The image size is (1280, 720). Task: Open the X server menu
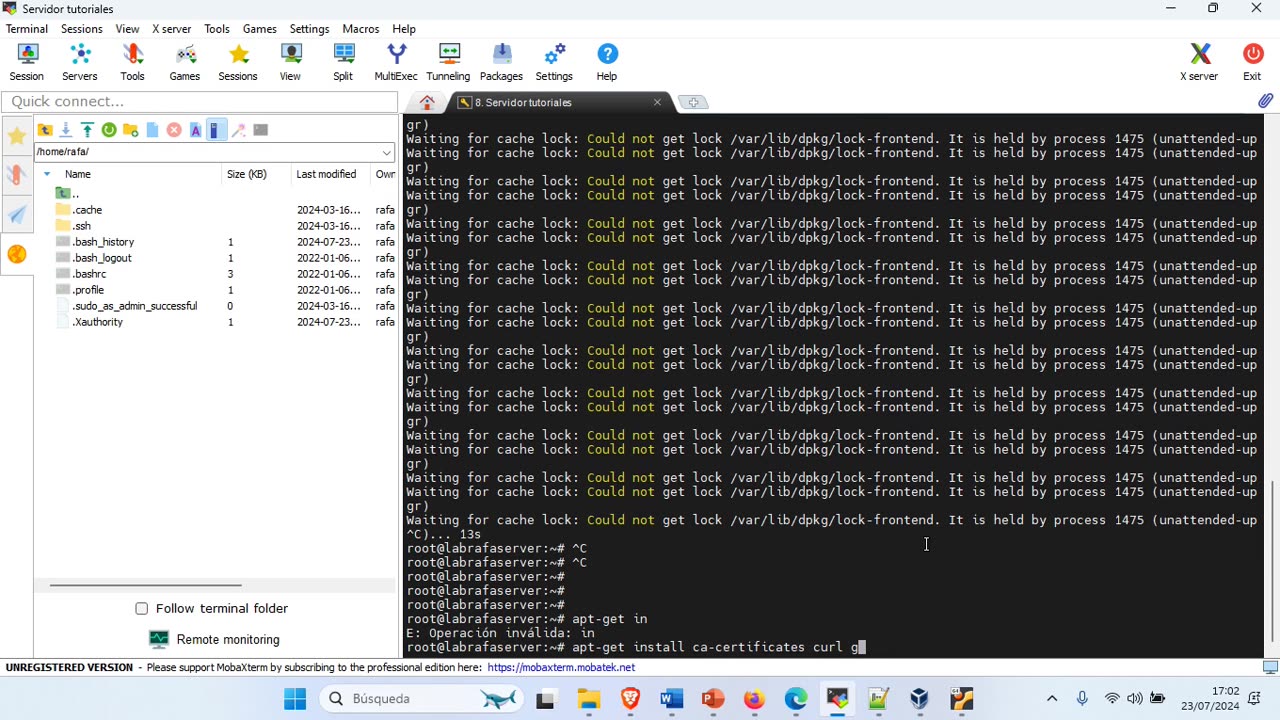click(172, 29)
